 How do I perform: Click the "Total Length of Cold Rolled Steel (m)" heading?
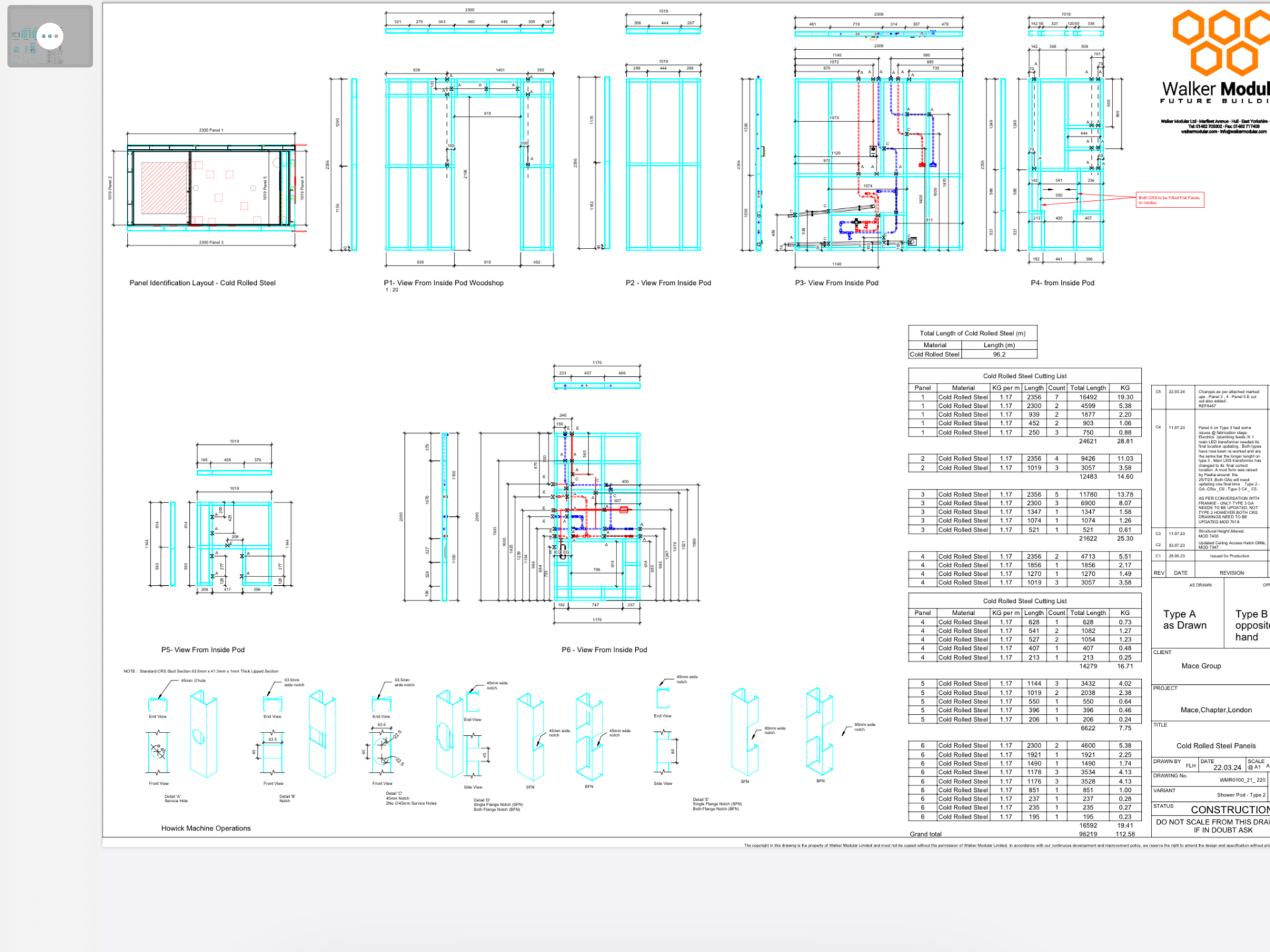point(972,333)
